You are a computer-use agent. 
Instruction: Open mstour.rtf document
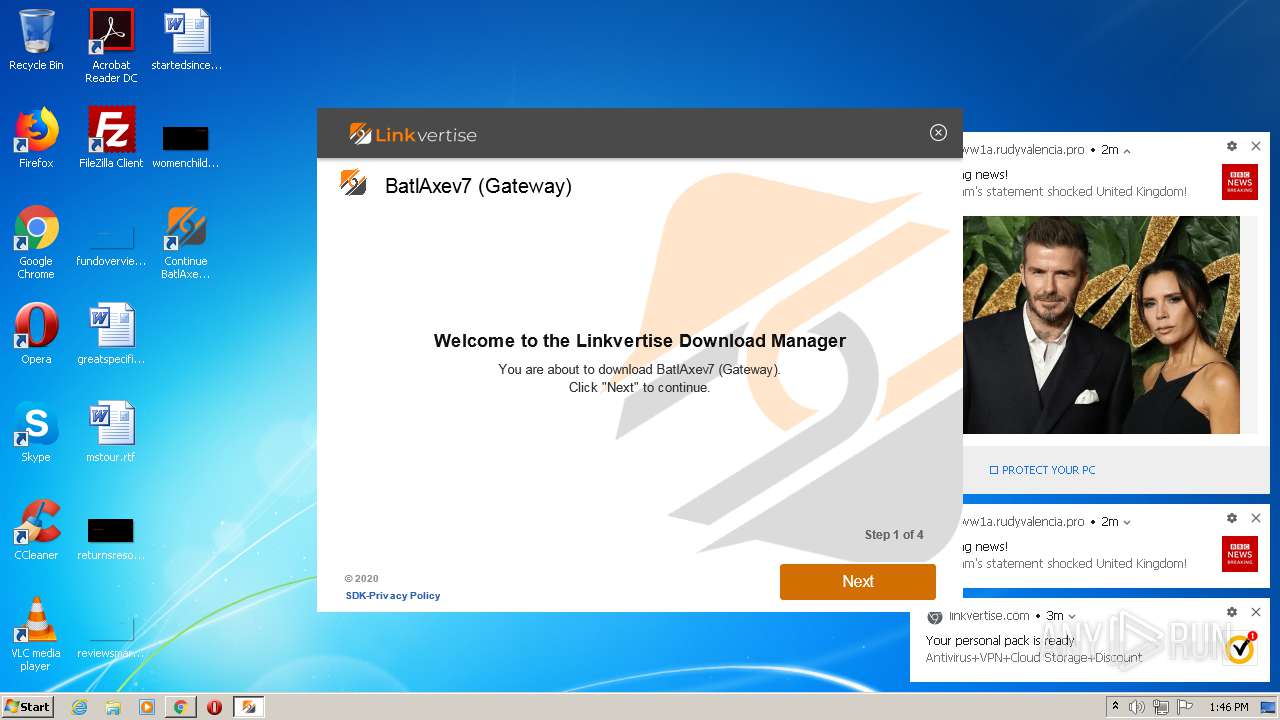click(x=111, y=432)
